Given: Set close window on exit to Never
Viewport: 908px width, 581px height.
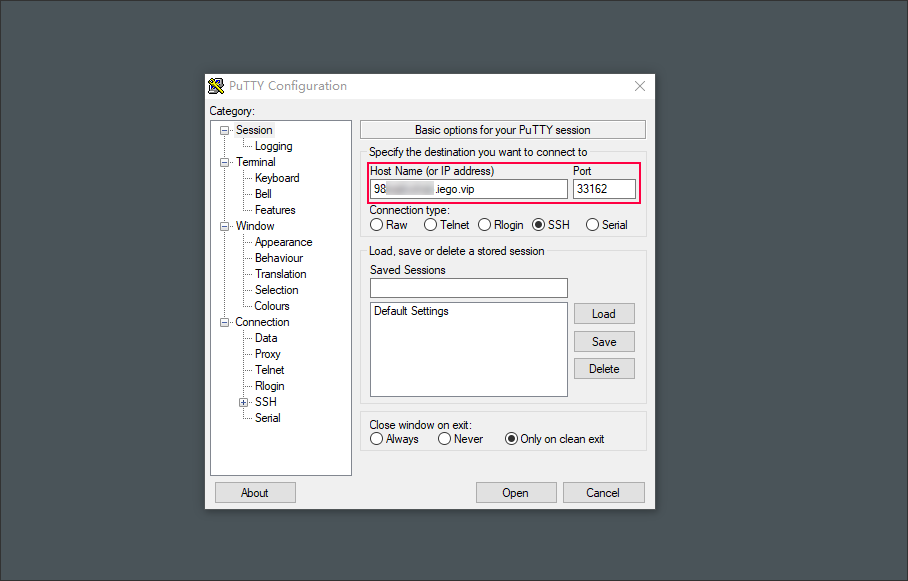Looking at the screenshot, I should (x=444, y=439).
